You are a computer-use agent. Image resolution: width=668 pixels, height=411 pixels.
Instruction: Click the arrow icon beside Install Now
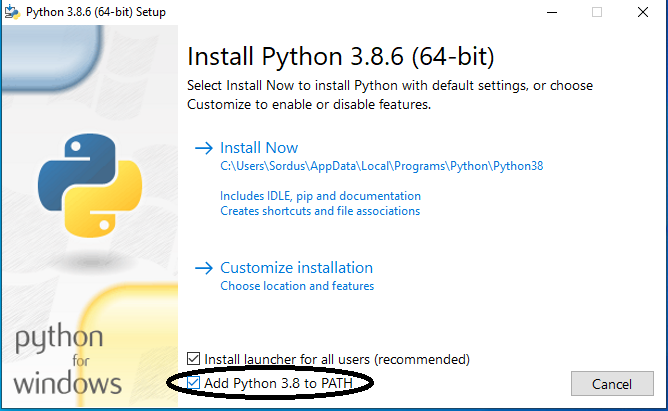click(203, 148)
